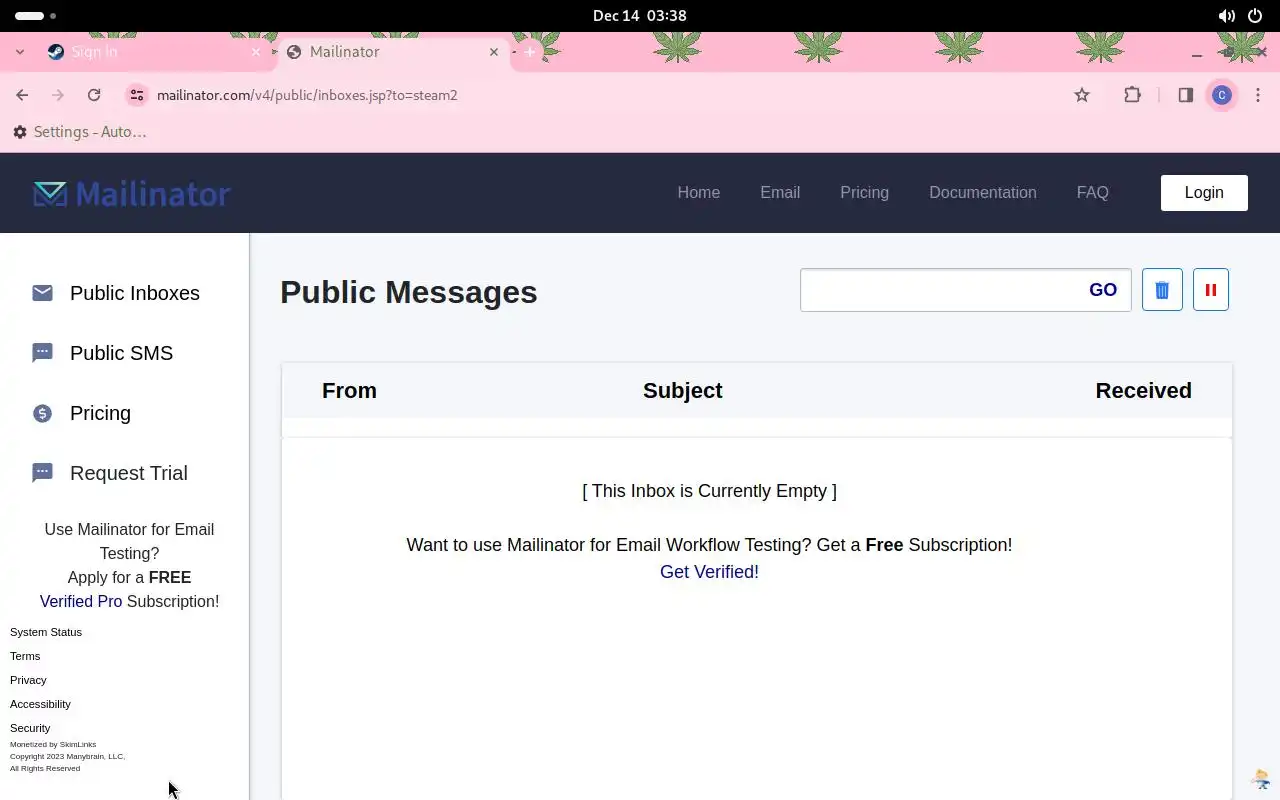Open the Documentation menu item
1280x800 pixels.
tap(983, 192)
